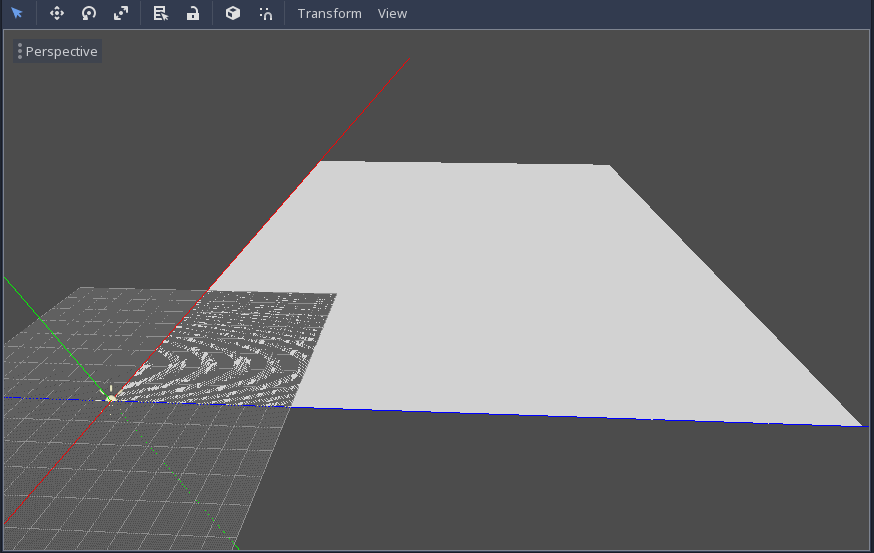This screenshot has height=553, width=874.
Task: Click the origin point where the axes cross
Action: pos(110,398)
